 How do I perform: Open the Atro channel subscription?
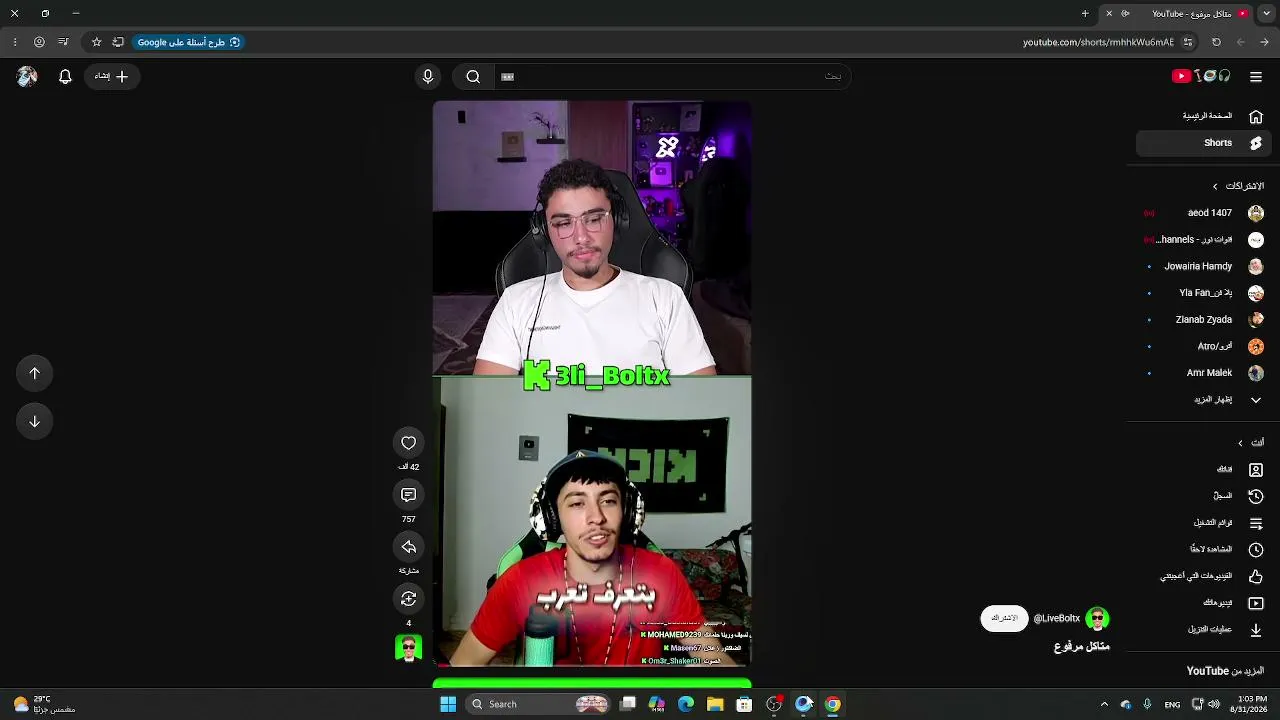tap(1202, 346)
